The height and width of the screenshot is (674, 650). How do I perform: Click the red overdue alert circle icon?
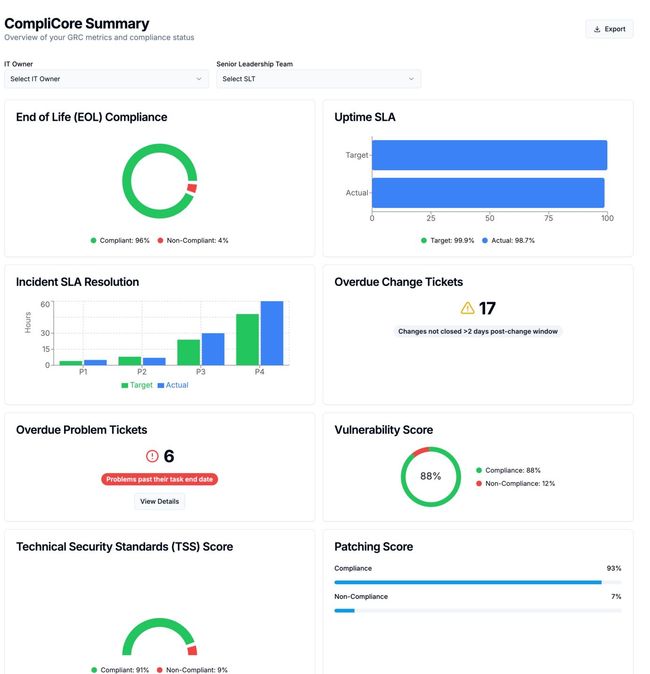tap(152, 456)
